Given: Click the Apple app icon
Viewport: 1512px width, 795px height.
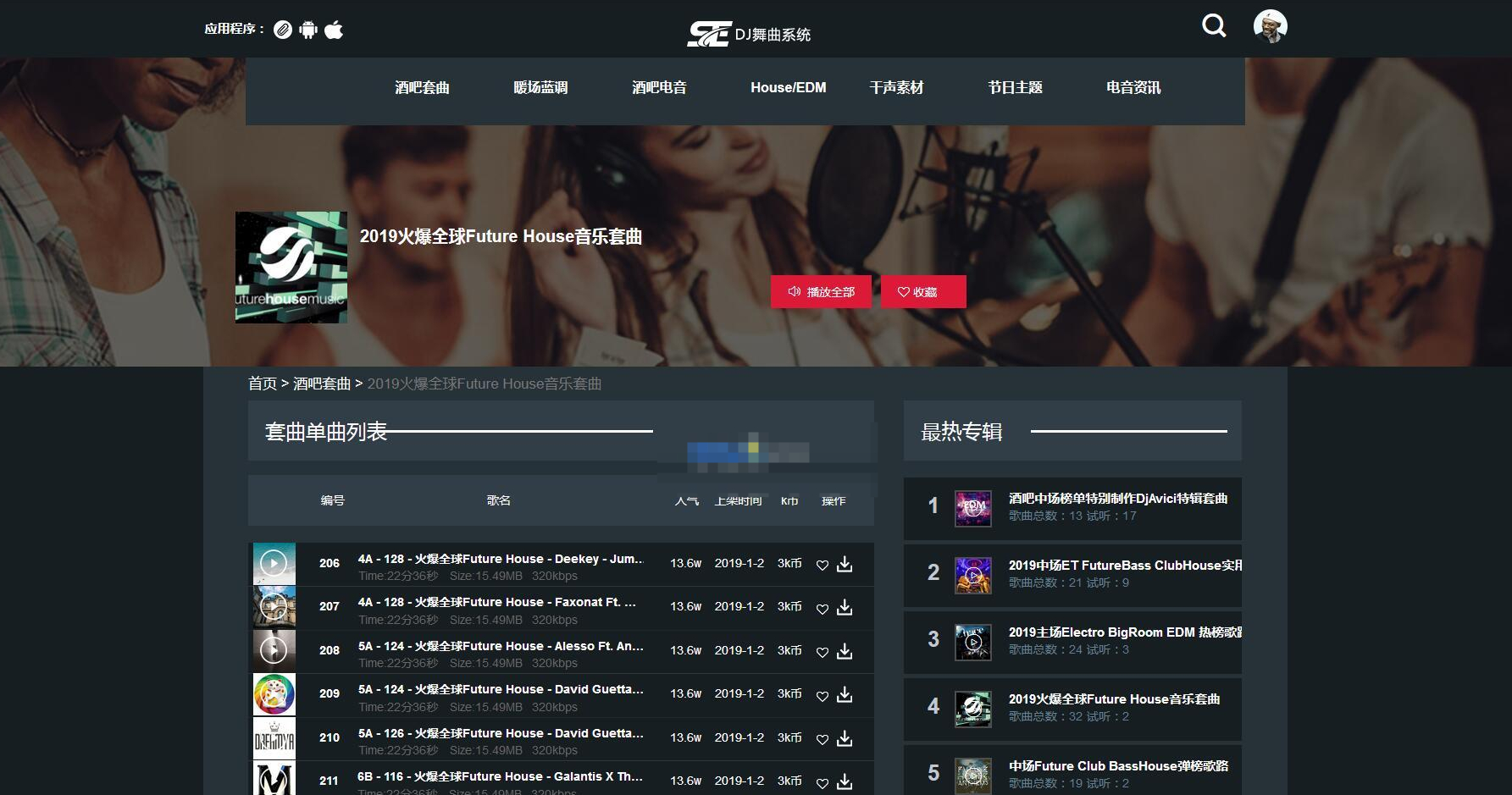Looking at the screenshot, I should tap(334, 30).
